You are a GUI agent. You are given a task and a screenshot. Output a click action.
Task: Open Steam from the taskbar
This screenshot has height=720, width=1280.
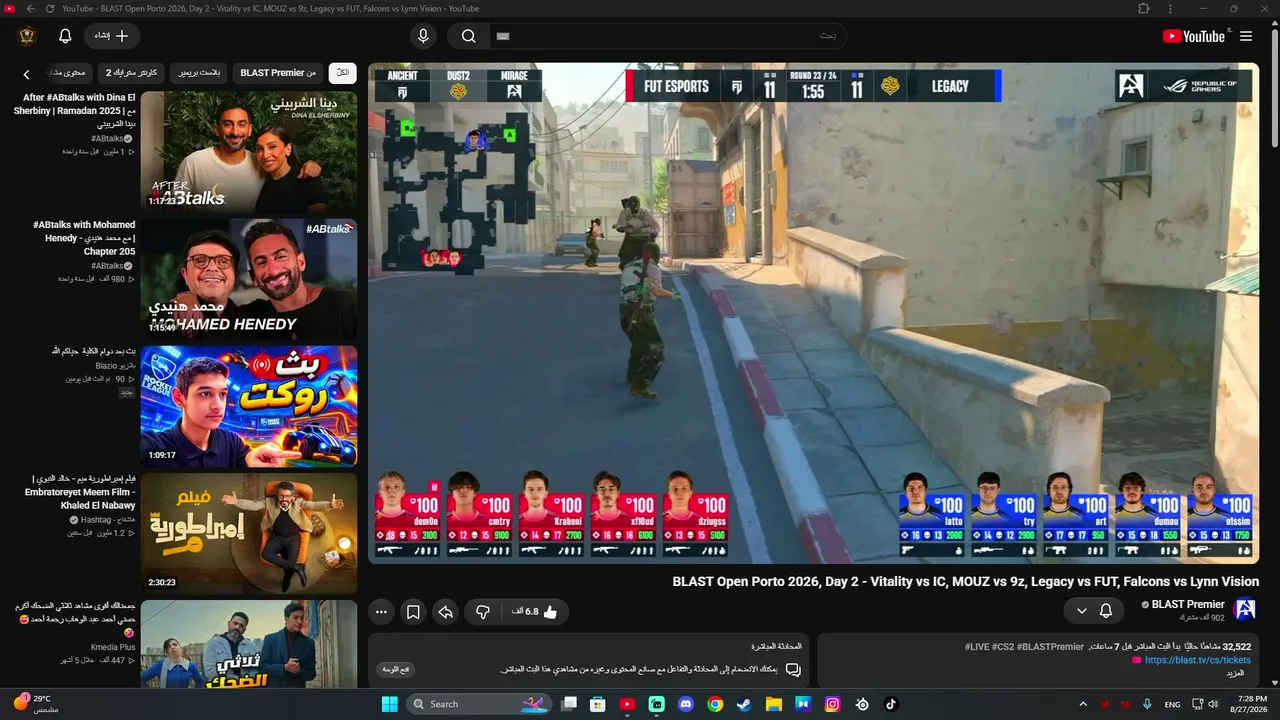(x=744, y=704)
